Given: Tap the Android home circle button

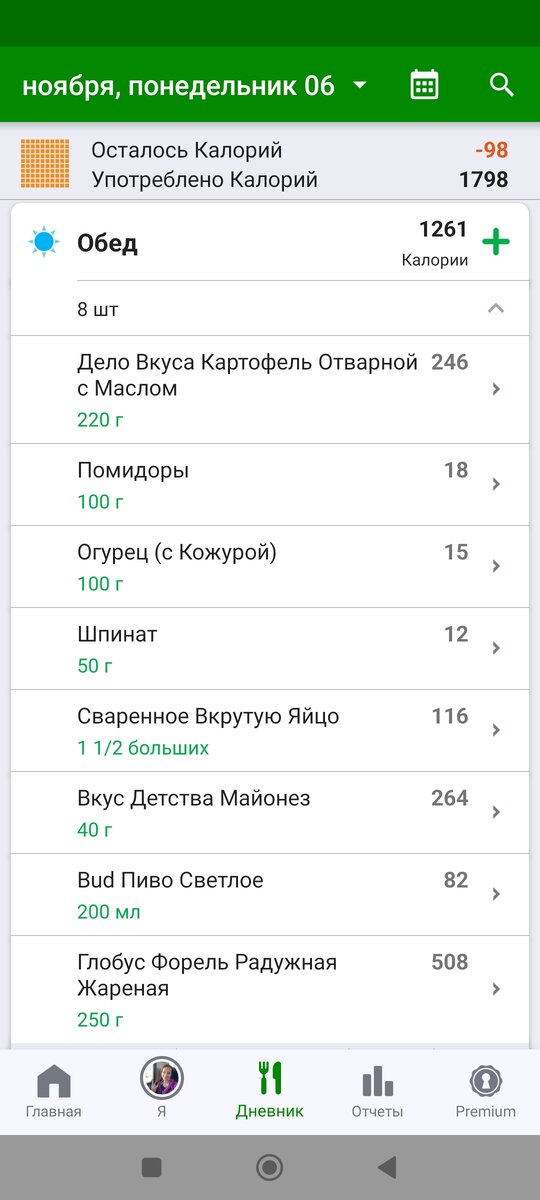Looking at the screenshot, I should click(269, 1167).
